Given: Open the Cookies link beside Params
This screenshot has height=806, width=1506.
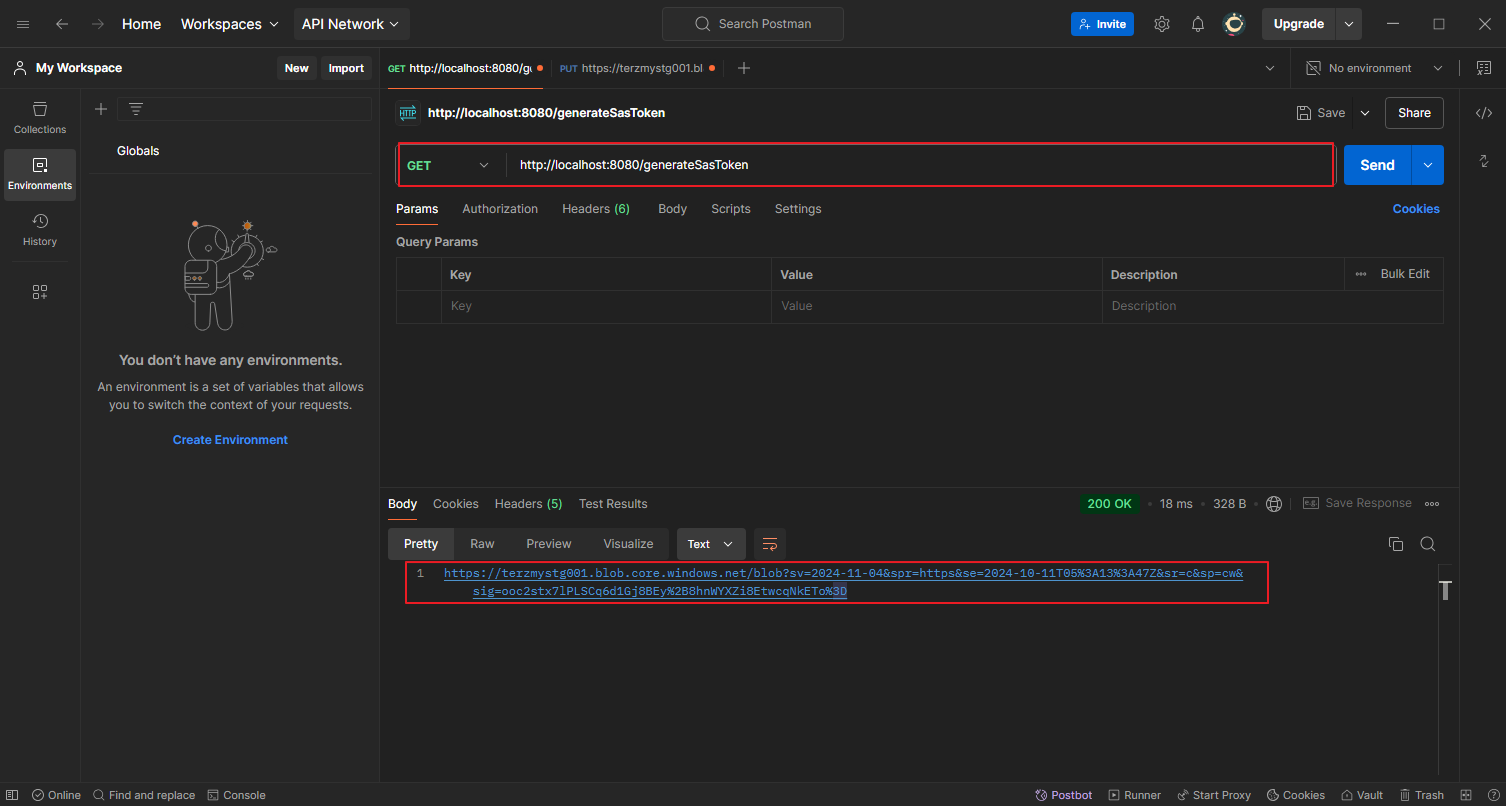Looking at the screenshot, I should coord(1416,209).
